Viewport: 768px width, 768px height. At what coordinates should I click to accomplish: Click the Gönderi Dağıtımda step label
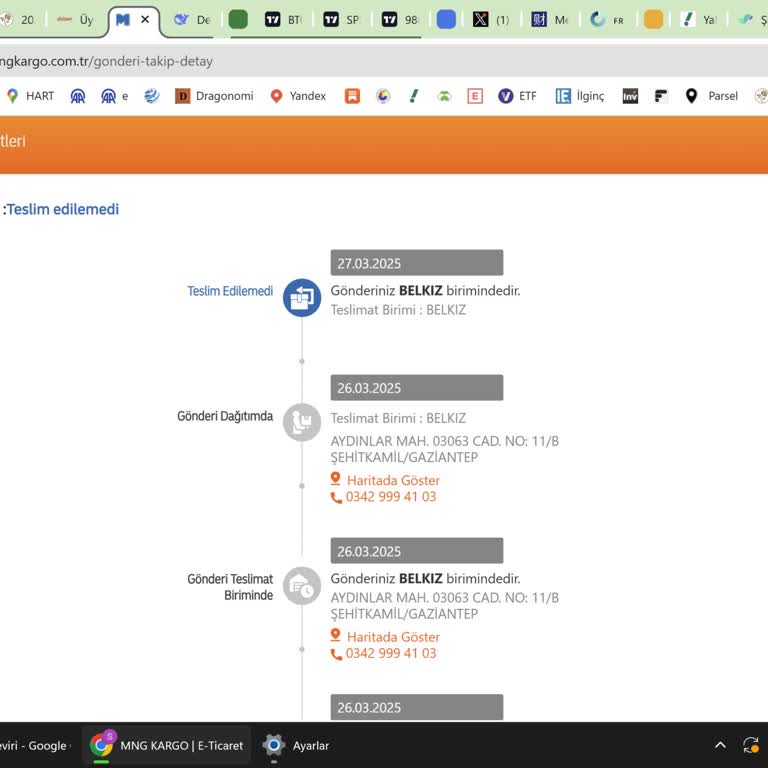point(225,416)
